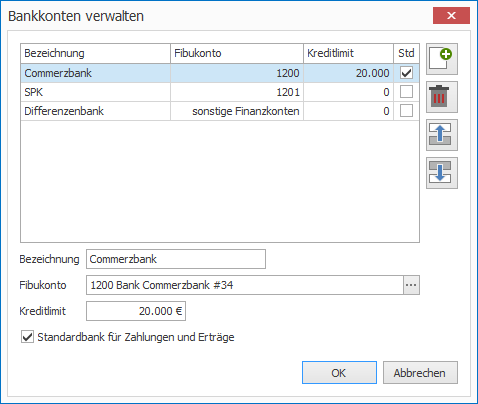Screen dimensions: 478x404
Task: Add a new bank account entry
Action: [442, 59]
